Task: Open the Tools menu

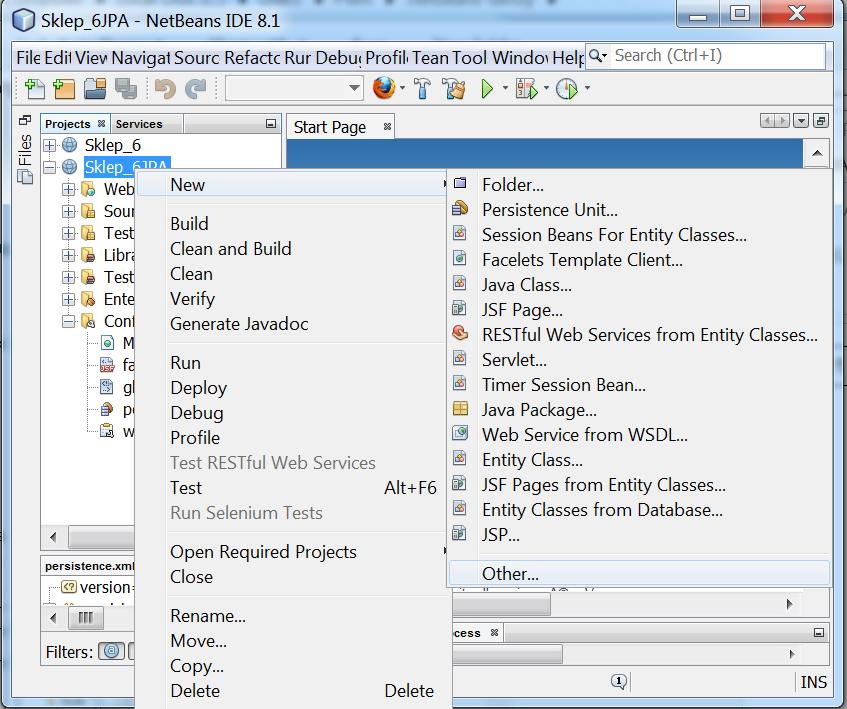Action: (x=470, y=57)
